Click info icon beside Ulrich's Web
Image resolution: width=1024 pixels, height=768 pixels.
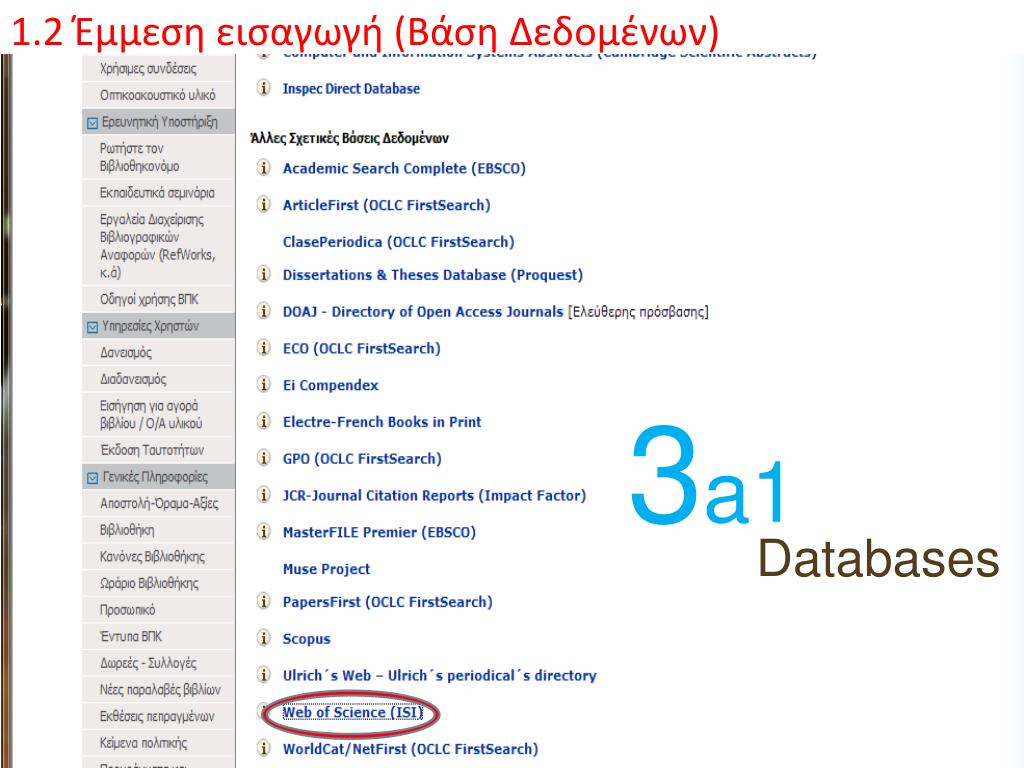pyautogui.click(x=263, y=674)
